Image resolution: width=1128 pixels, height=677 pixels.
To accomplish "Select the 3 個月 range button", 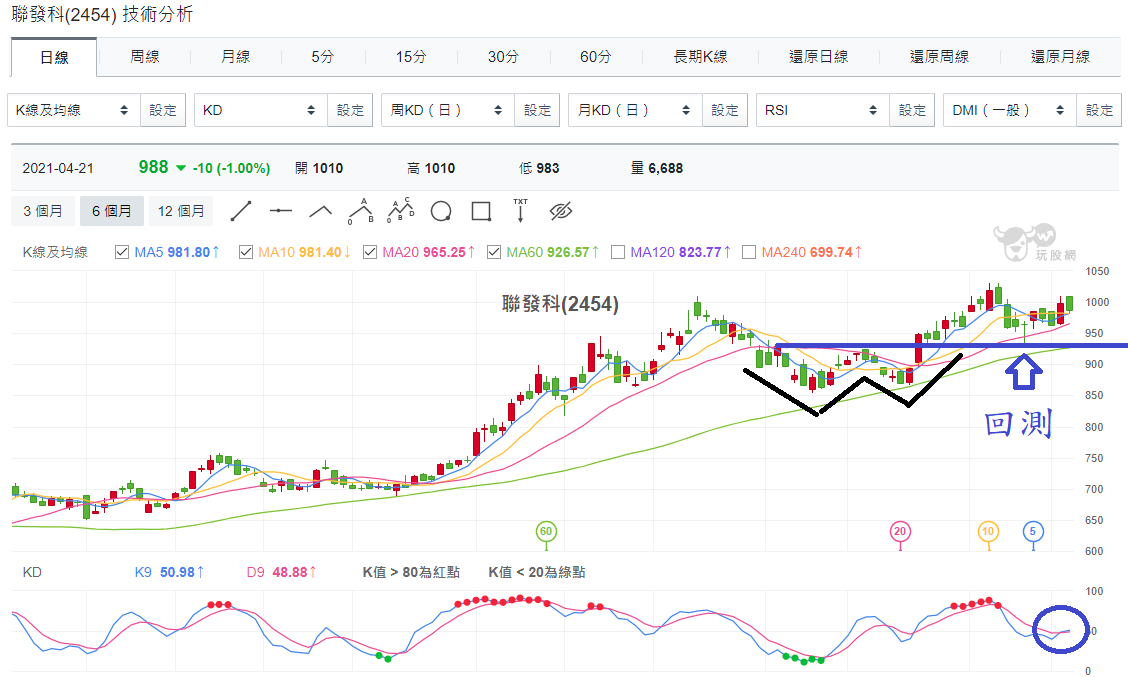I will coord(42,211).
